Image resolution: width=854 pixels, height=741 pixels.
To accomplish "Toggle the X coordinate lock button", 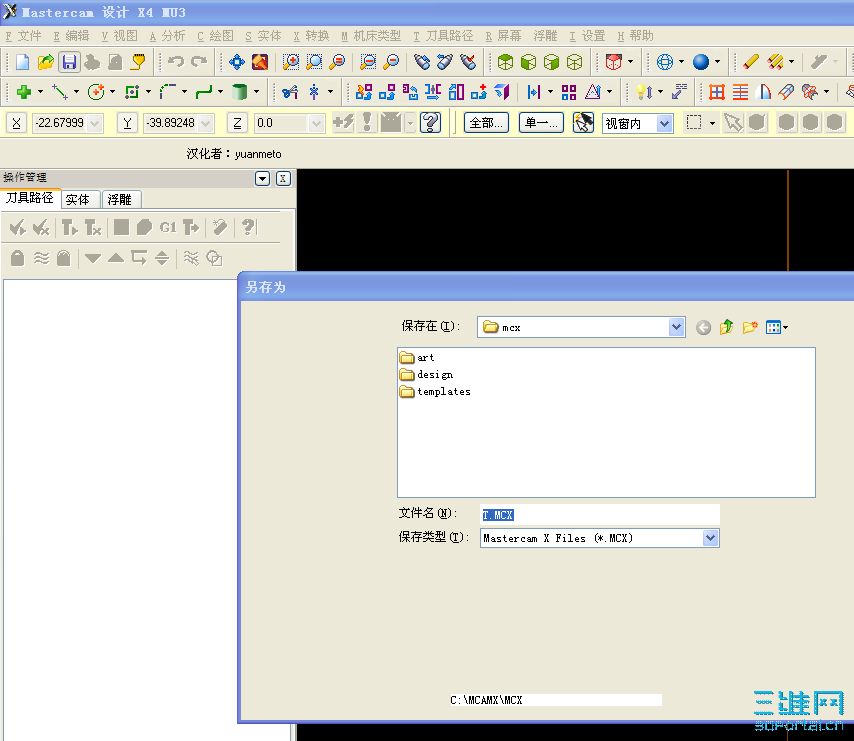I will pos(16,123).
